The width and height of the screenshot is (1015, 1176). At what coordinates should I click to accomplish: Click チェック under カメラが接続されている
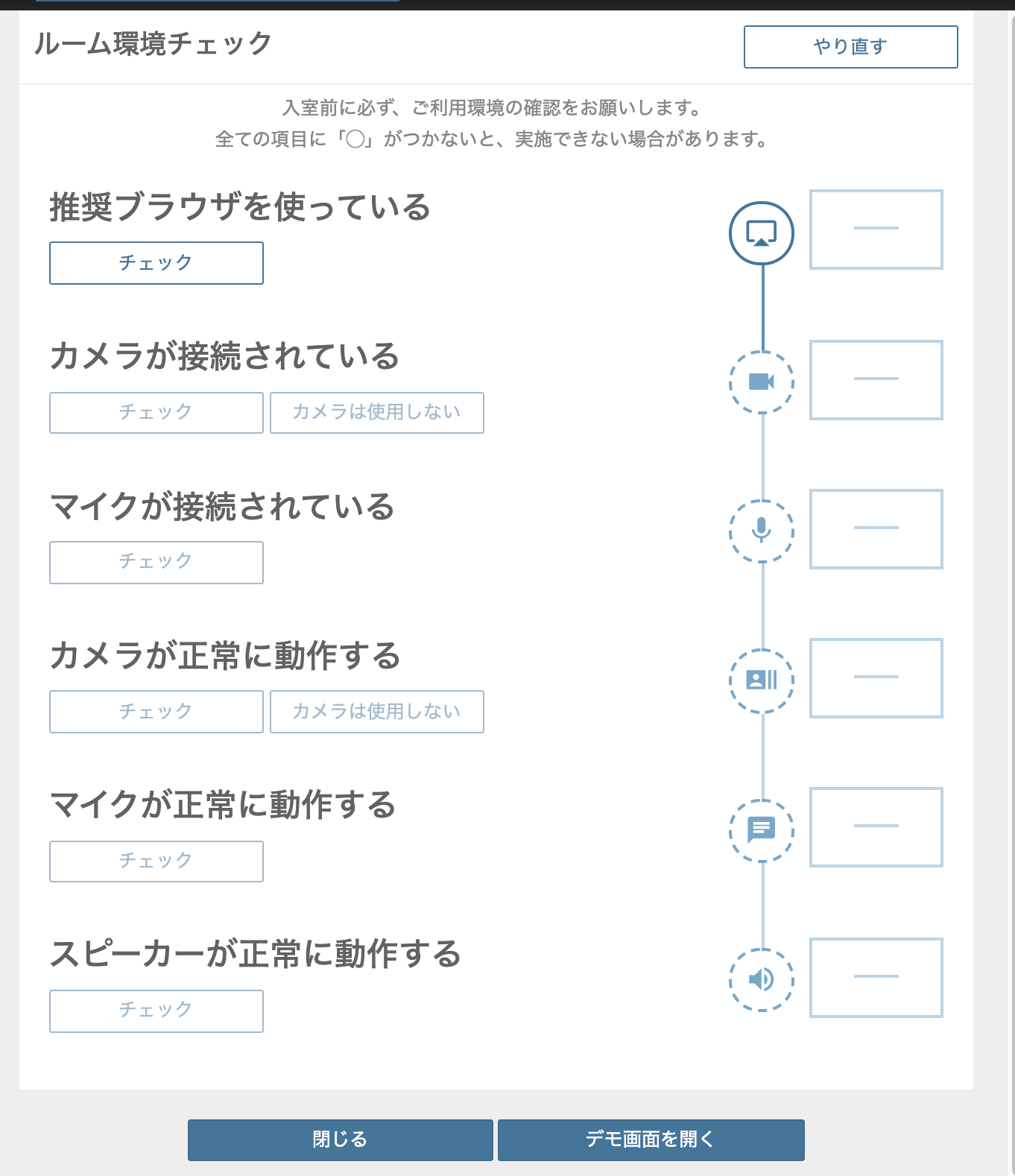click(x=156, y=412)
